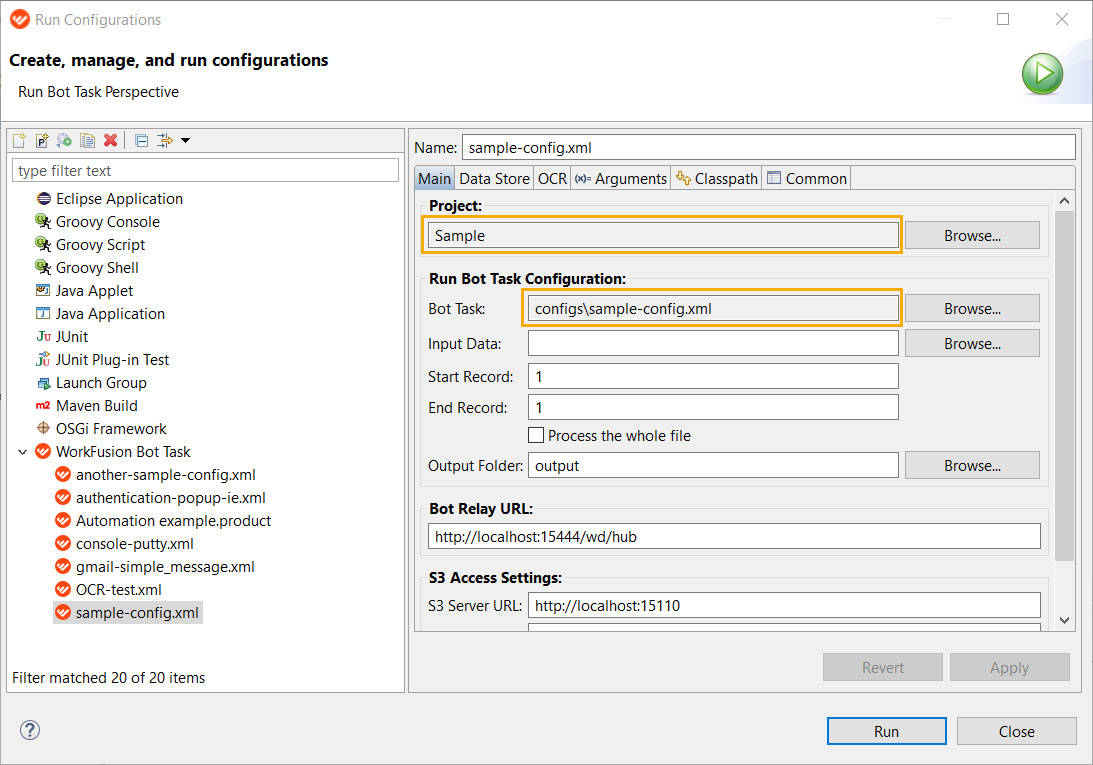The height and width of the screenshot is (765, 1093).
Task: Click the Close button
Action: coord(1016,732)
